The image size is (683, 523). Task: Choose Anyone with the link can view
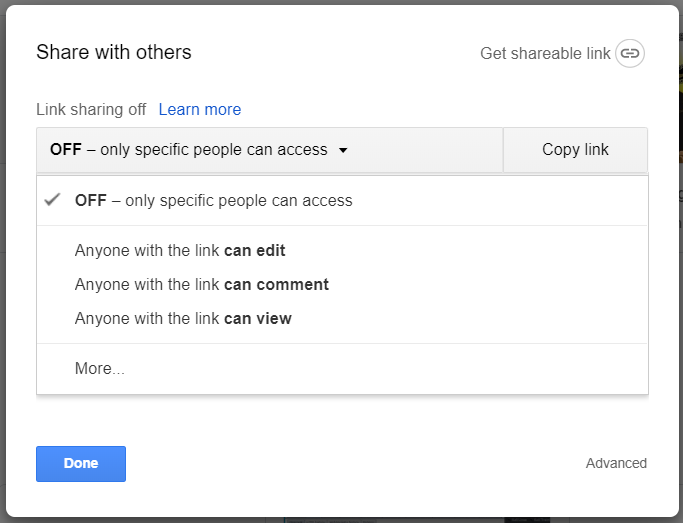183,319
